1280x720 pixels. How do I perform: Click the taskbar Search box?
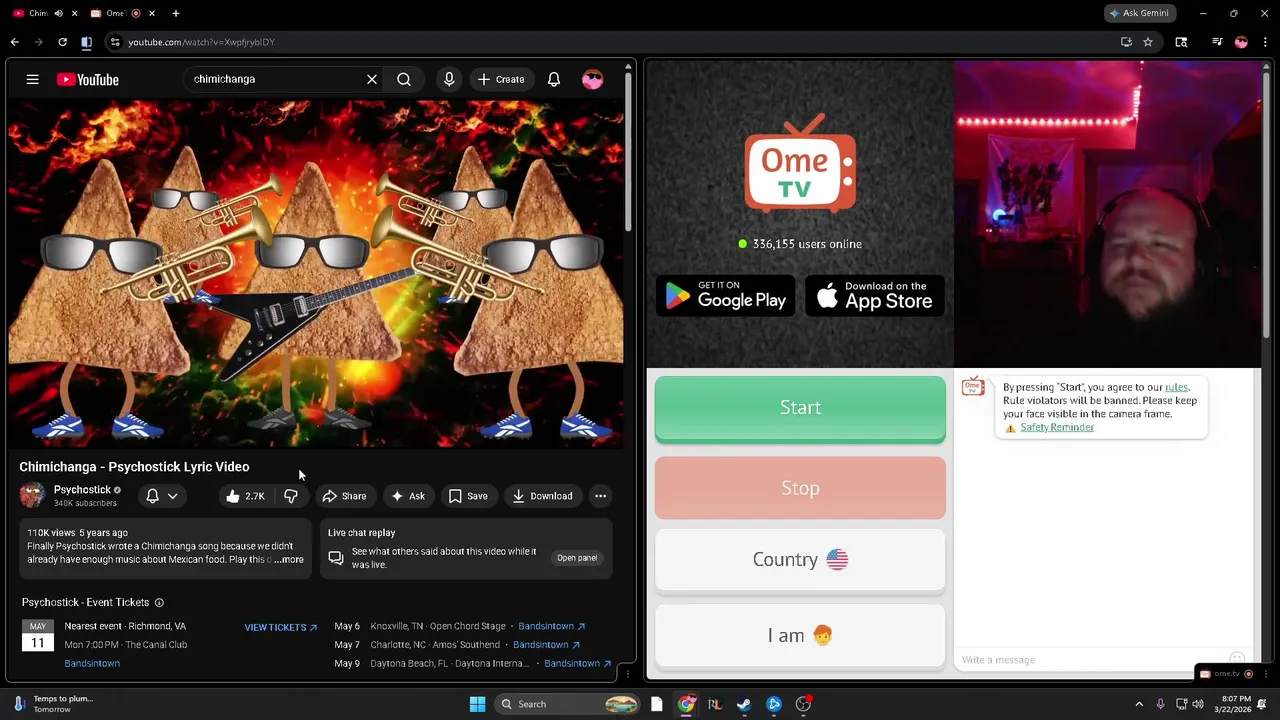(569, 704)
